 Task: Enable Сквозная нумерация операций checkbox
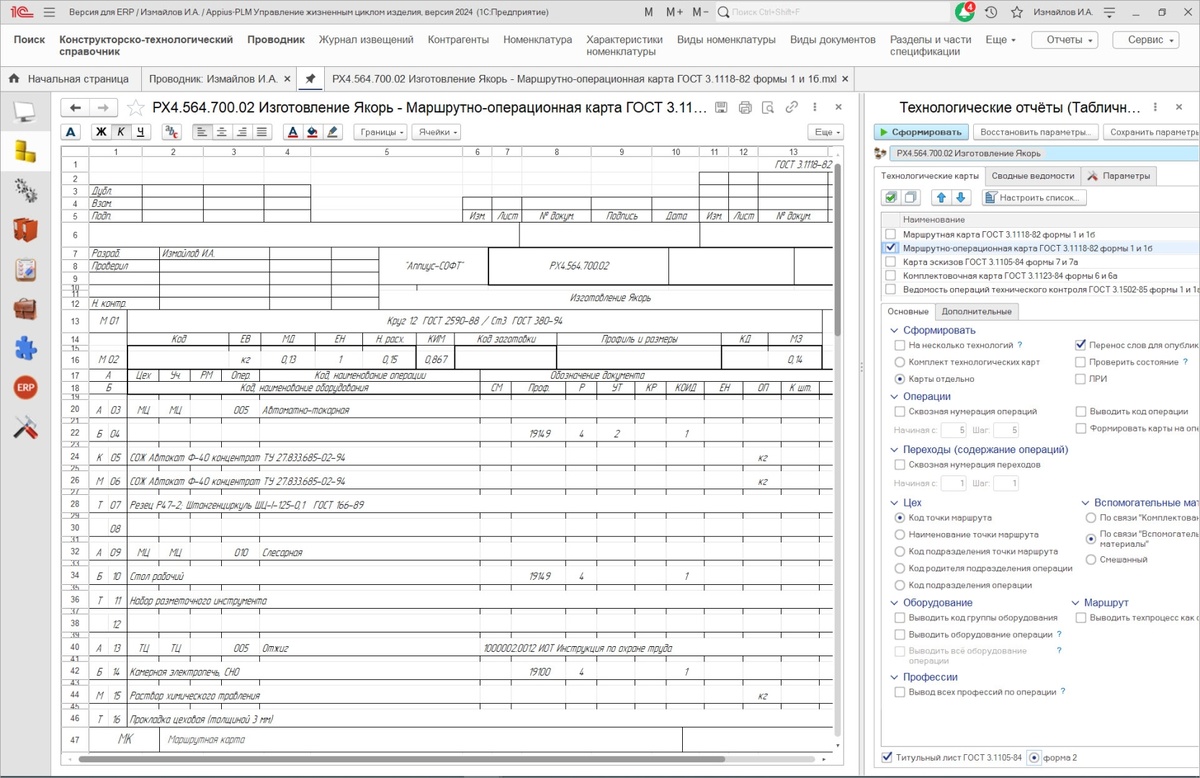pyautogui.click(x=900, y=411)
